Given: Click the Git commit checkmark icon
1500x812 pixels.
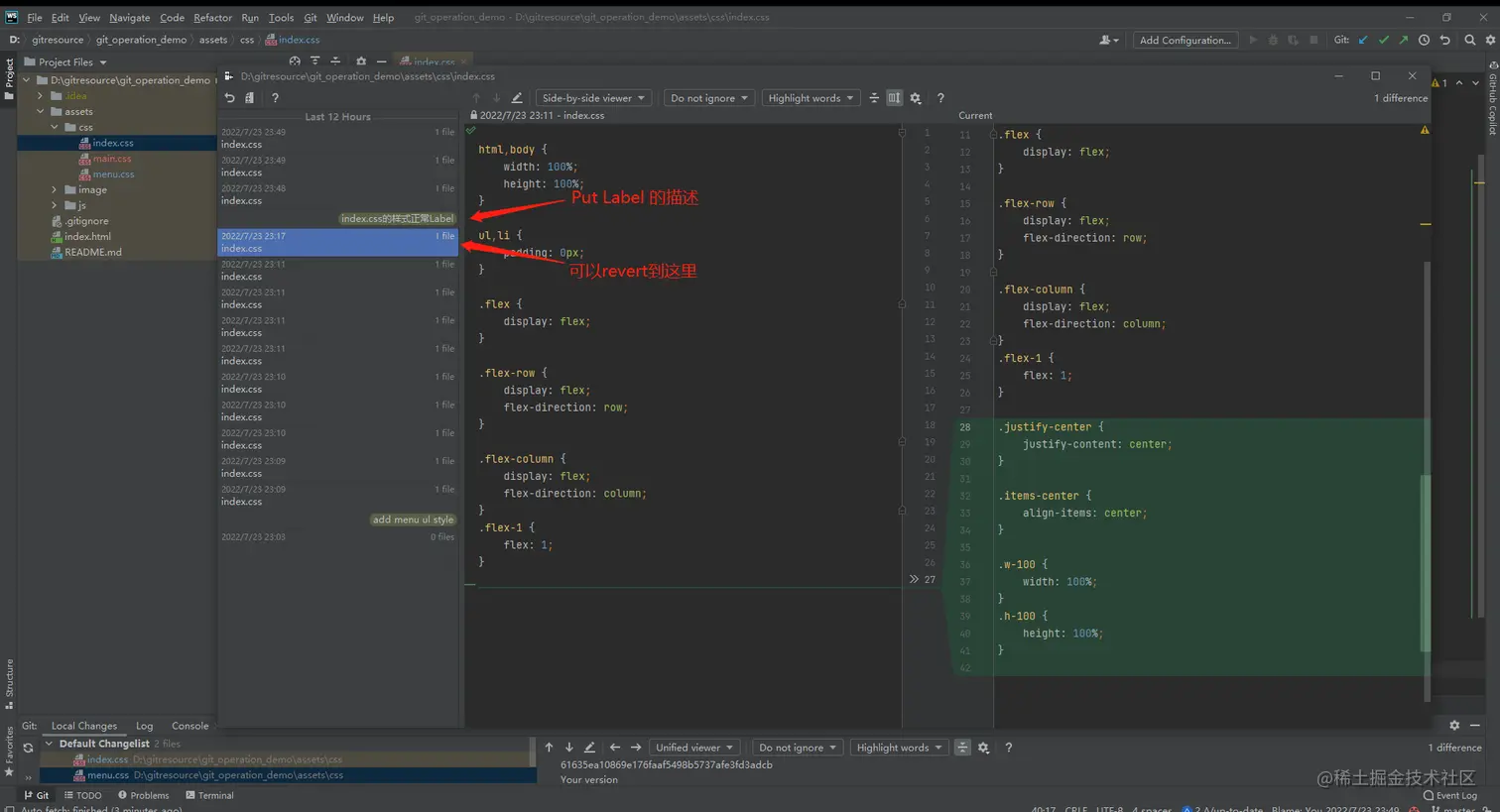Looking at the screenshot, I should click(x=1383, y=41).
